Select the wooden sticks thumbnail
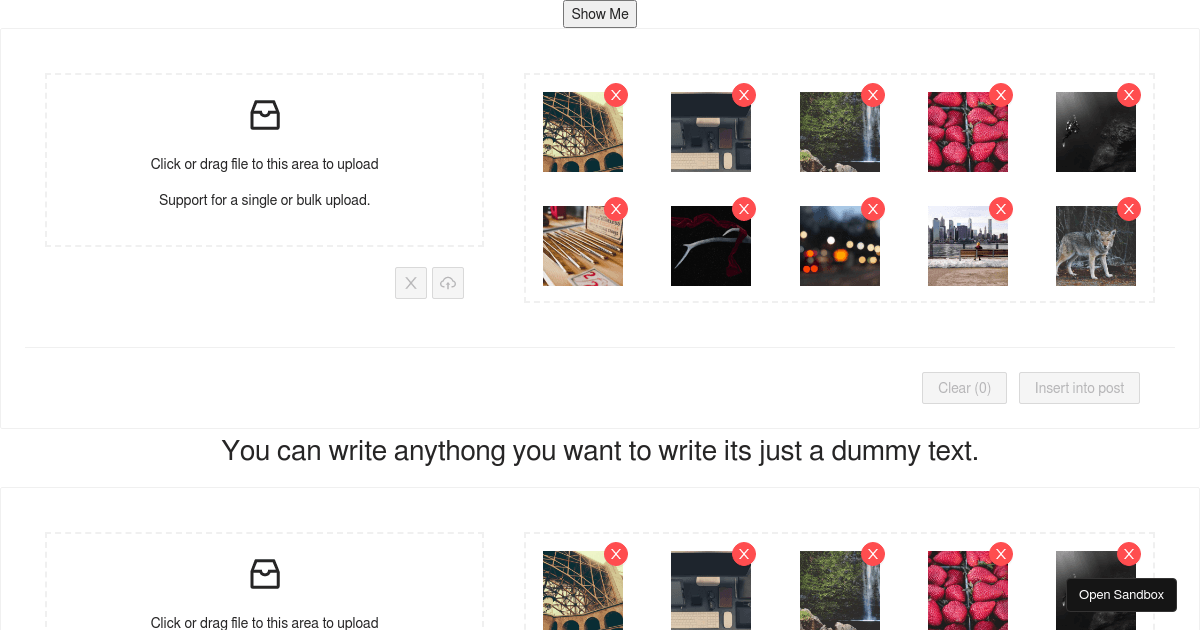This screenshot has height=630, width=1200. click(x=583, y=246)
